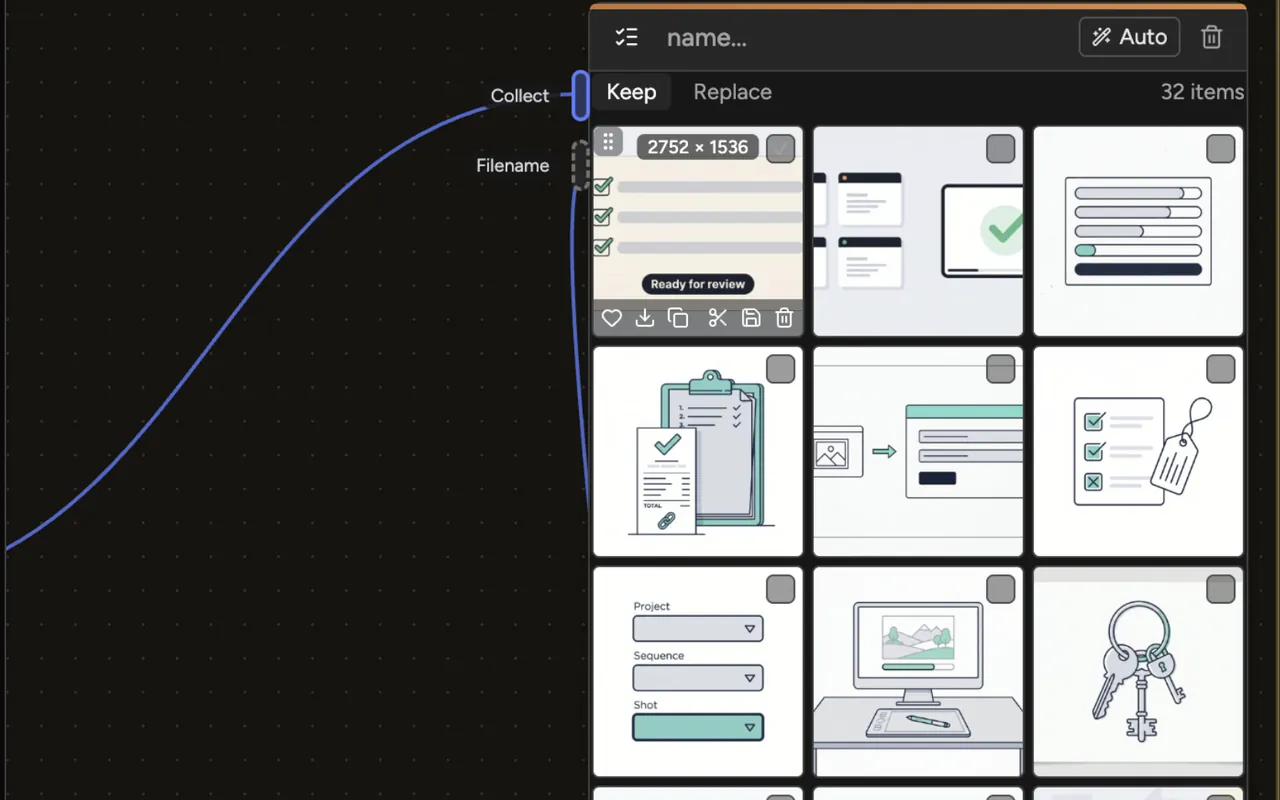This screenshot has width=1280, height=800.
Task: Check the box on the progress bars image
Action: coord(1221,149)
